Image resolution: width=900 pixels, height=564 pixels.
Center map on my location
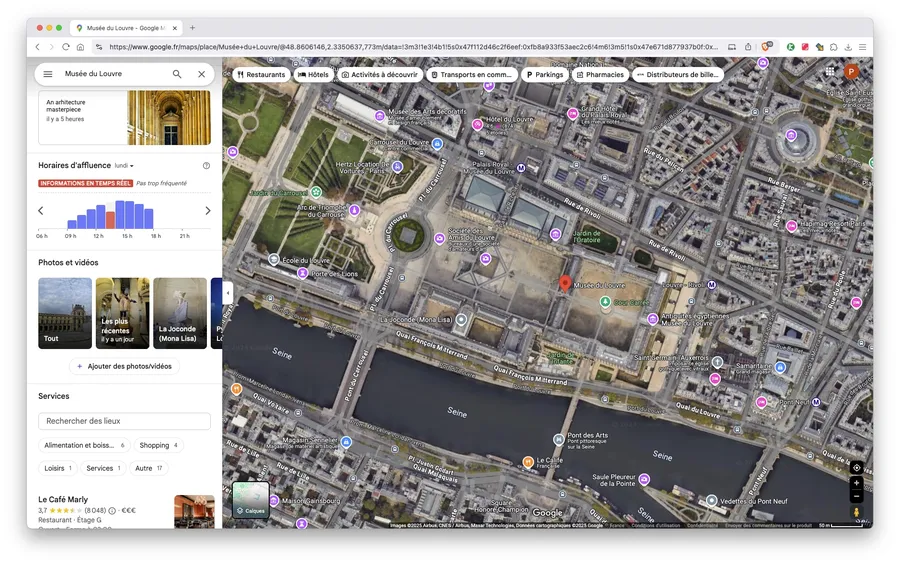[x=856, y=468]
